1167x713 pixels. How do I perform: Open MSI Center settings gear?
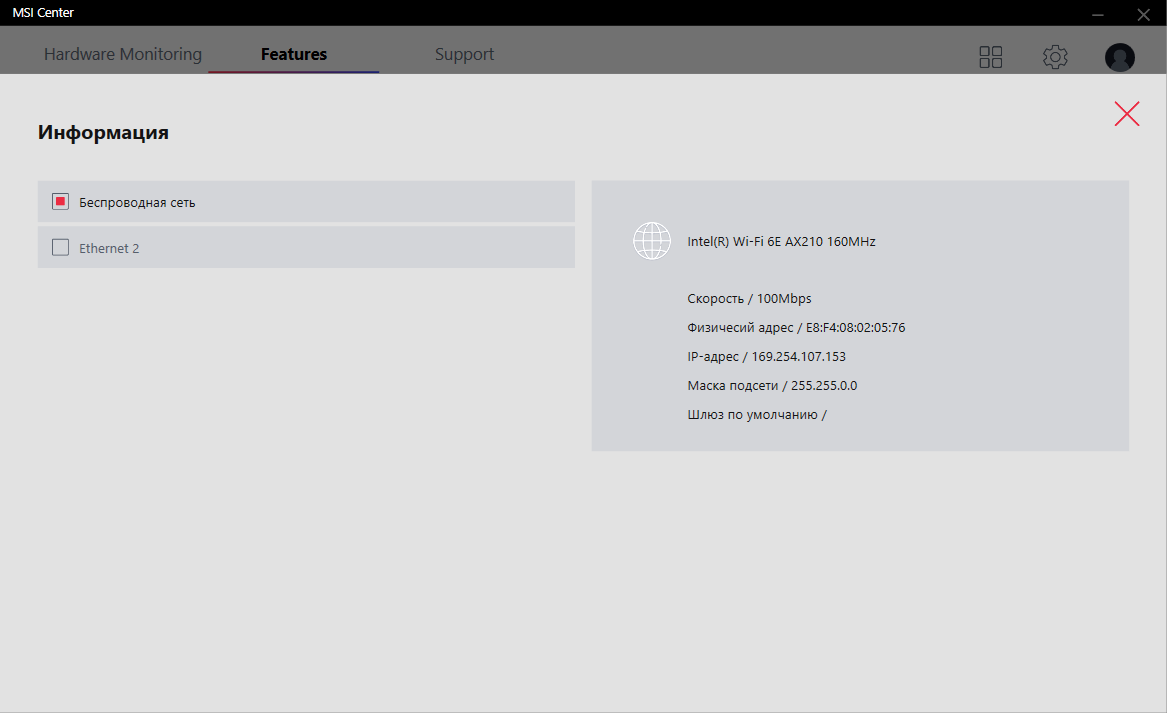(1055, 57)
